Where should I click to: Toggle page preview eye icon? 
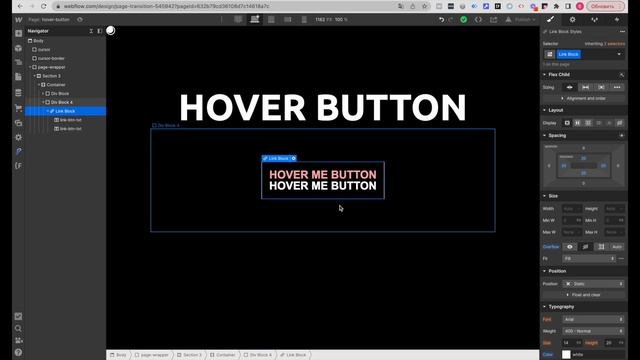coord(80,20)
